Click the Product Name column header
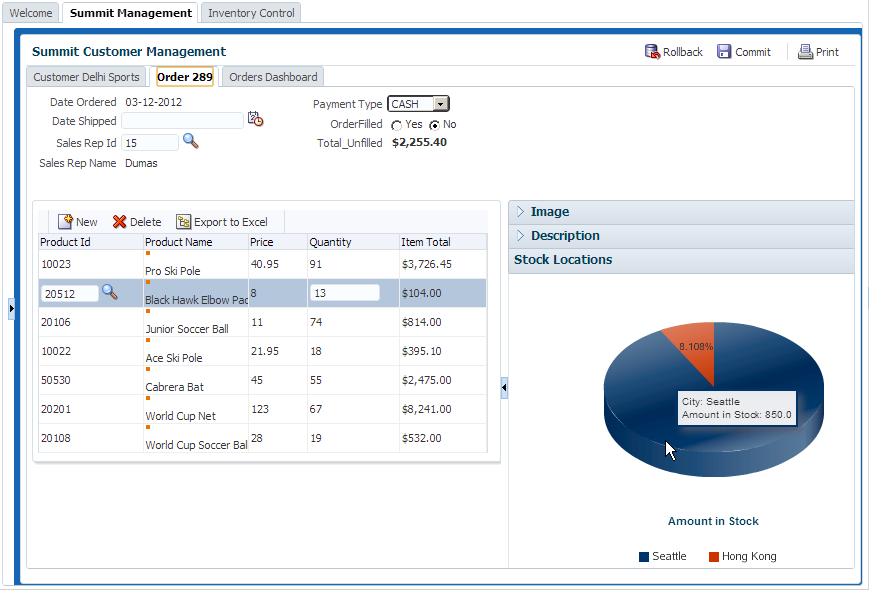Viewport: 869px width, 590px height. pyautogui.click(x=196, y=242)
